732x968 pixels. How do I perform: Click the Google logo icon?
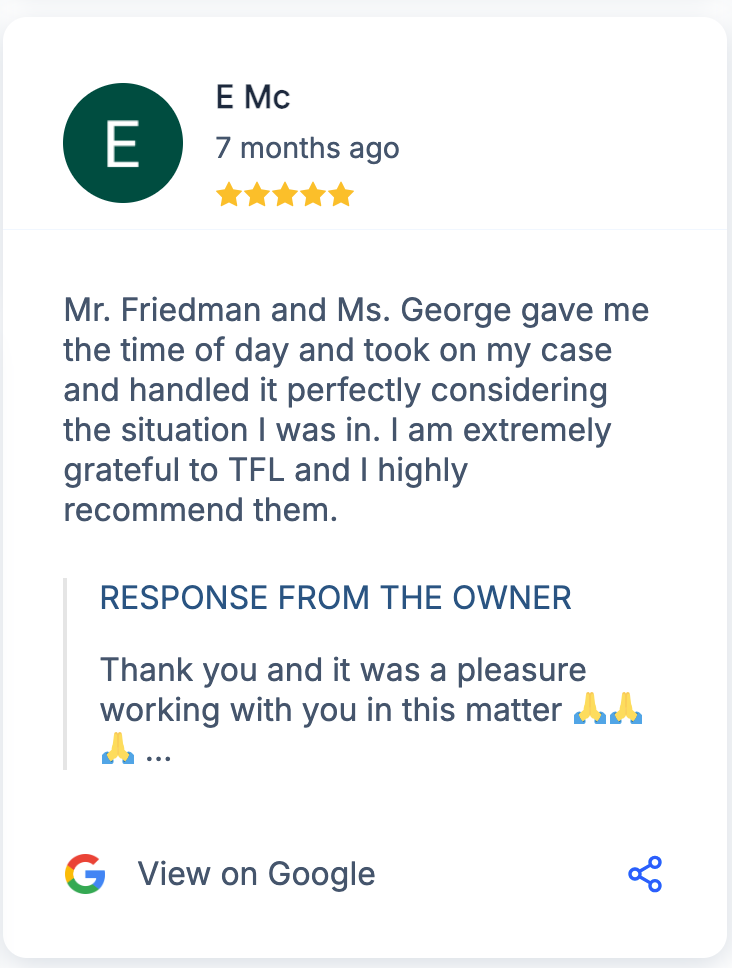click(85, 874)
